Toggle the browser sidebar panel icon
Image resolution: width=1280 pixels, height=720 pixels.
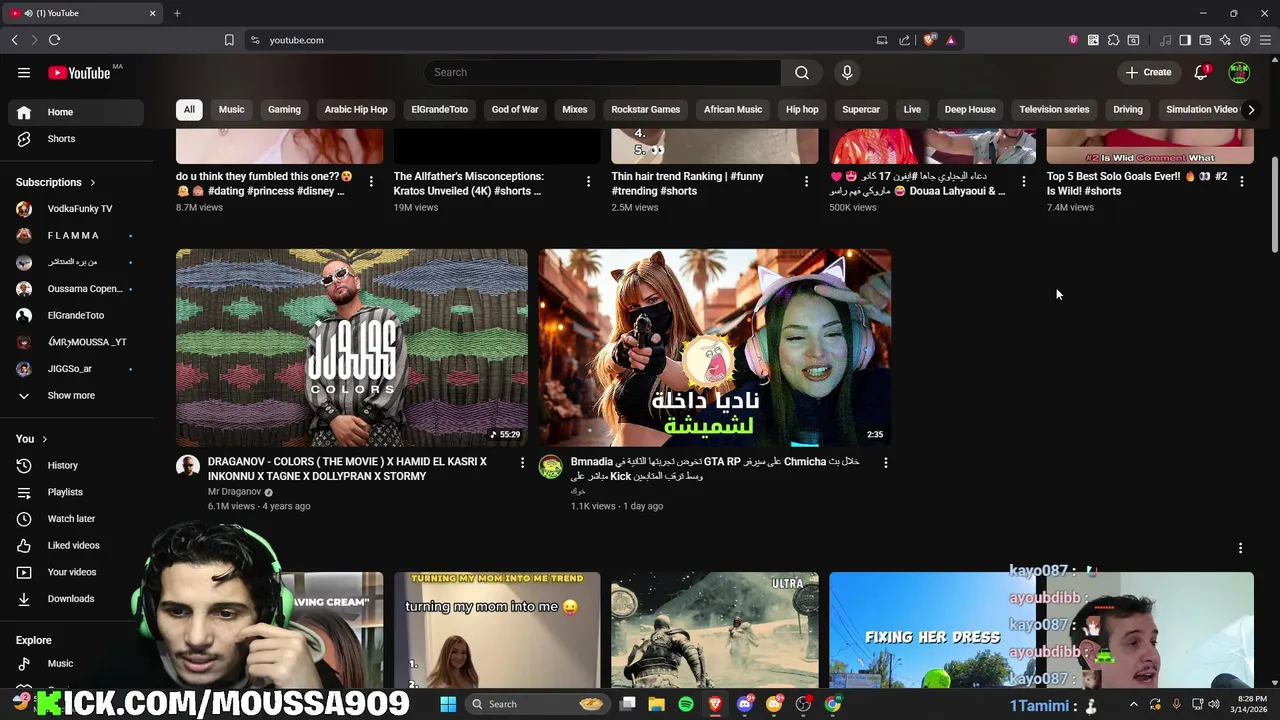[1185, 40]
